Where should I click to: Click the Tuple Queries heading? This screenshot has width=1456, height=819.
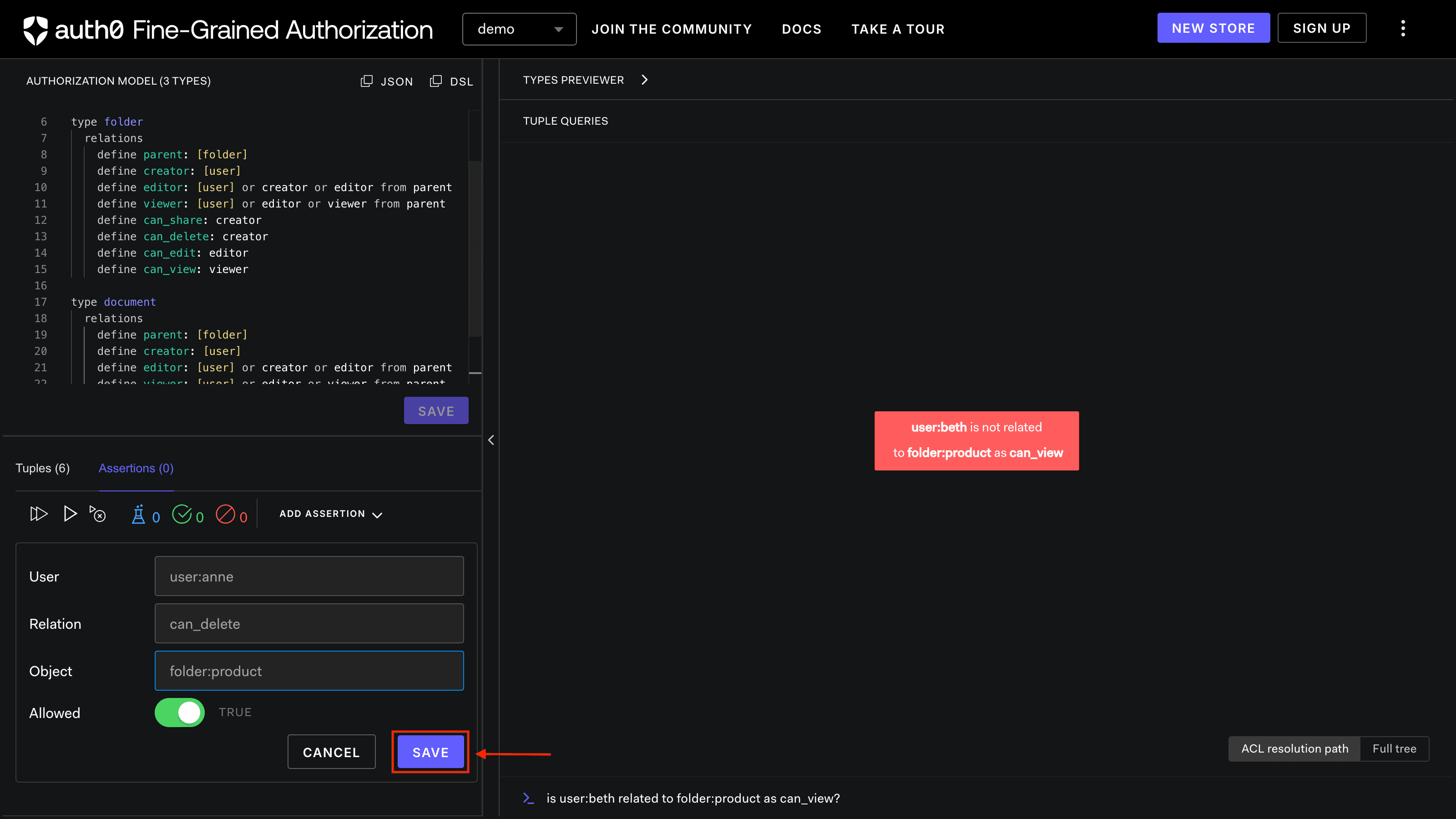[x=565, y=121]
